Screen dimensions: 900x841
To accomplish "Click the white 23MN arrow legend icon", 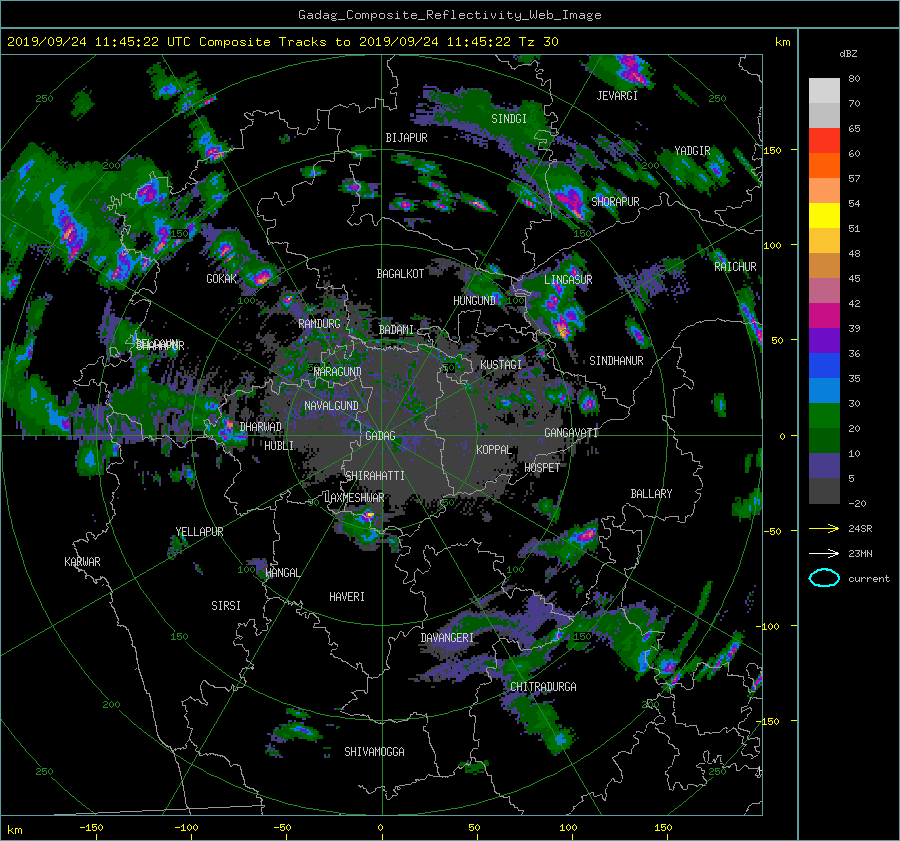I will tap(824, 553).
